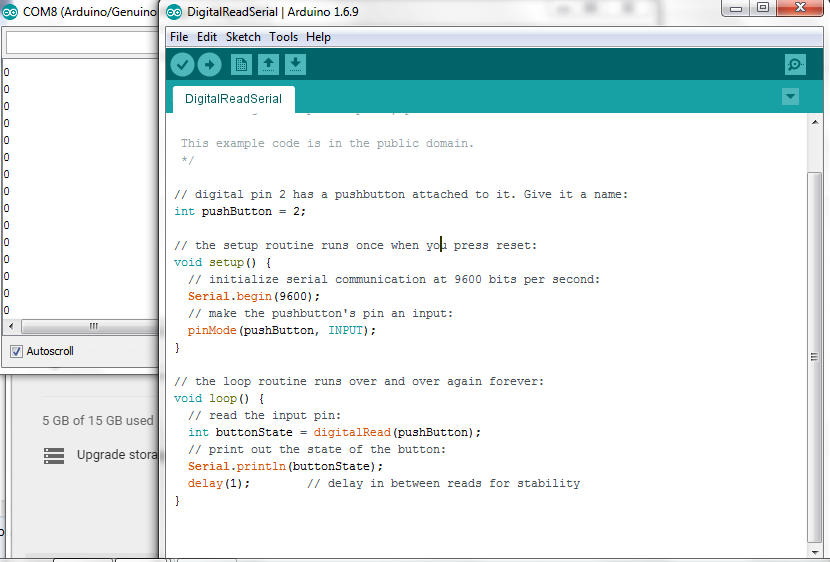Viewport: 830px width, 562px height.
Task: Click the Verify checkmark button
Action: (x=182, y=65)
